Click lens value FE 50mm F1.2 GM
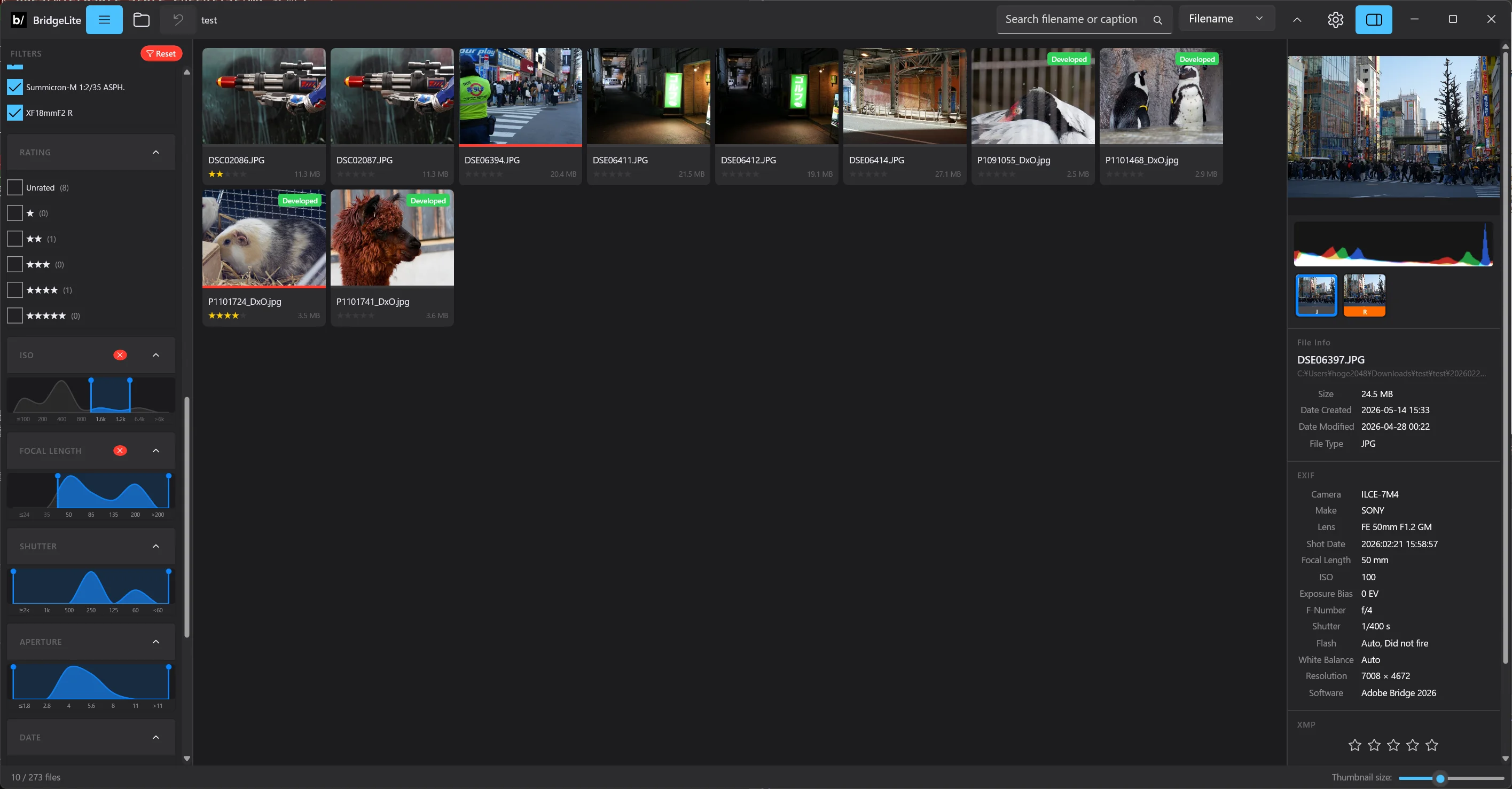Screen dimensions: 1512x789 [1396, 527]
